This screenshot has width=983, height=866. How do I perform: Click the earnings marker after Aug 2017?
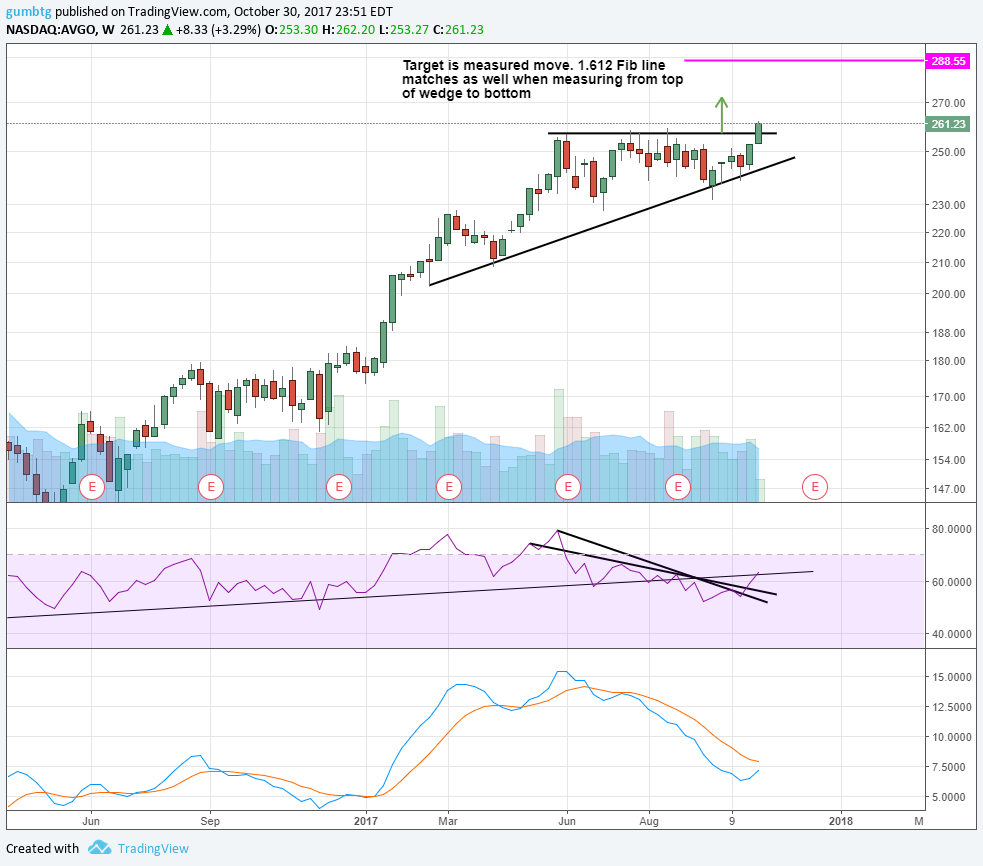tap(678, 487)
